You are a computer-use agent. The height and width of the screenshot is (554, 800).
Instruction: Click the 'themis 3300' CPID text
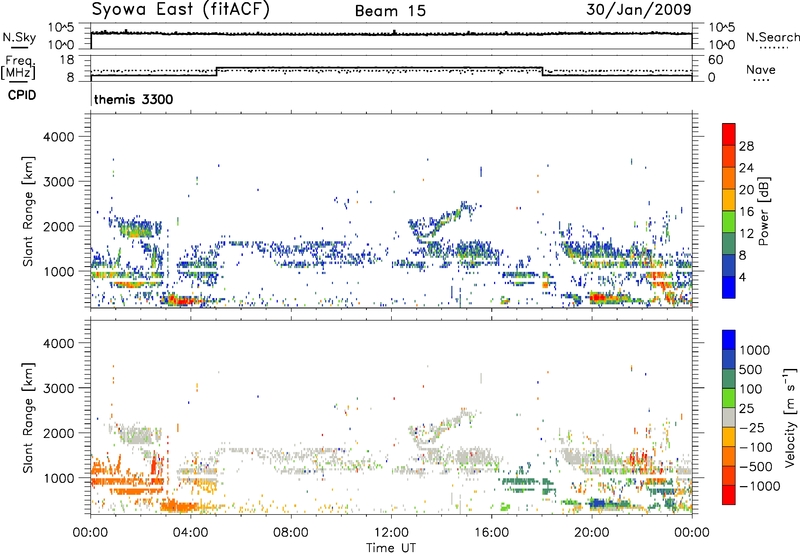[x=134, y=99]
